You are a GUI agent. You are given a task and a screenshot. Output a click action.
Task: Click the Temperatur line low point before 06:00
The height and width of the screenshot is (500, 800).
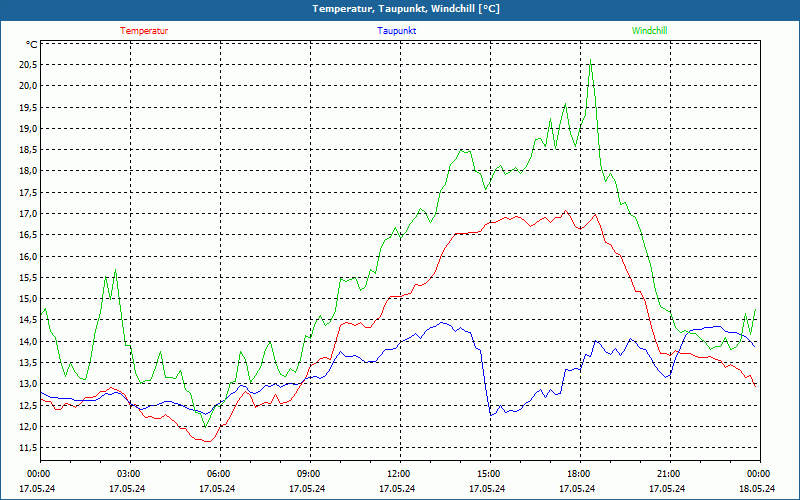208,441
